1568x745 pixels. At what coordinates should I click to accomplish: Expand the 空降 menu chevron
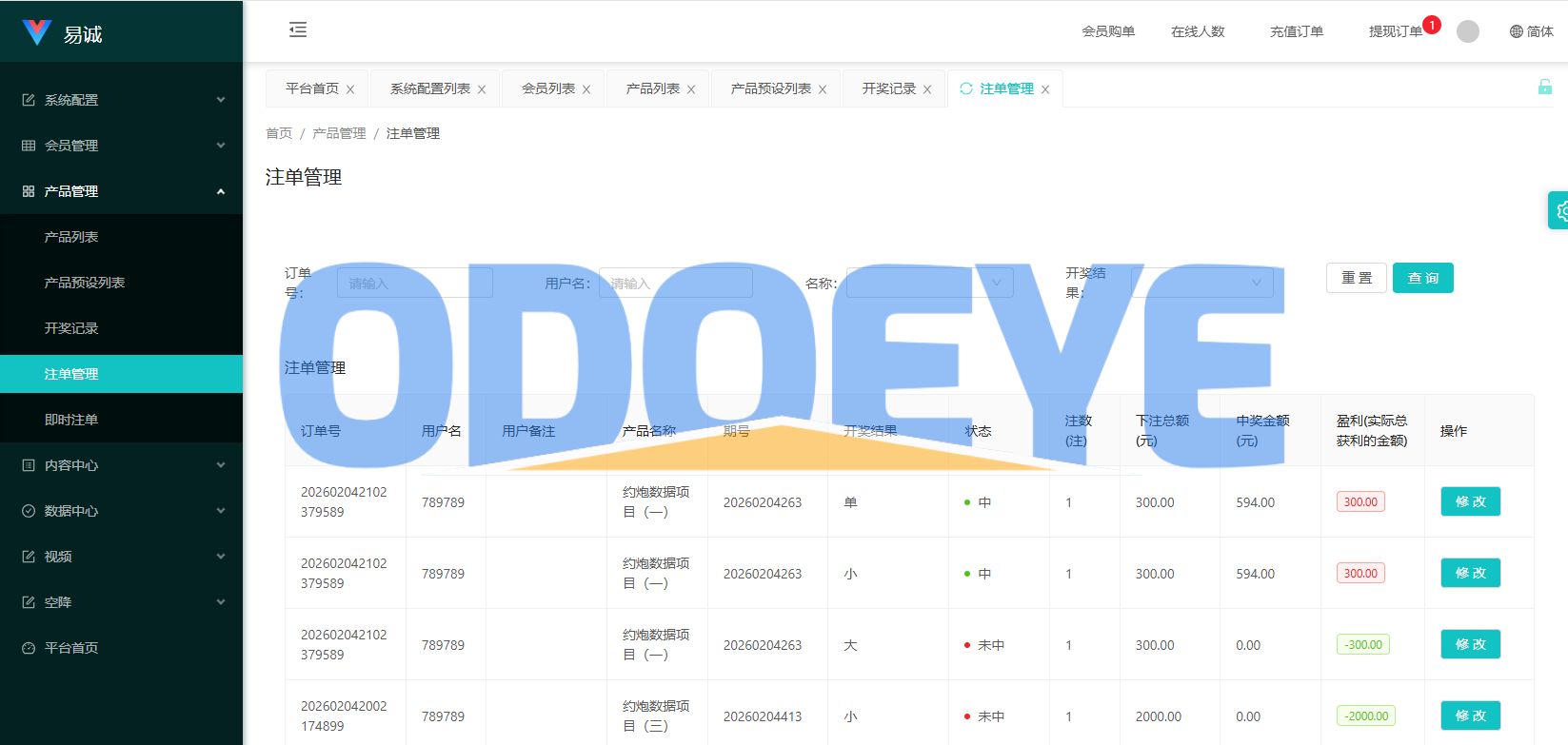221,602
